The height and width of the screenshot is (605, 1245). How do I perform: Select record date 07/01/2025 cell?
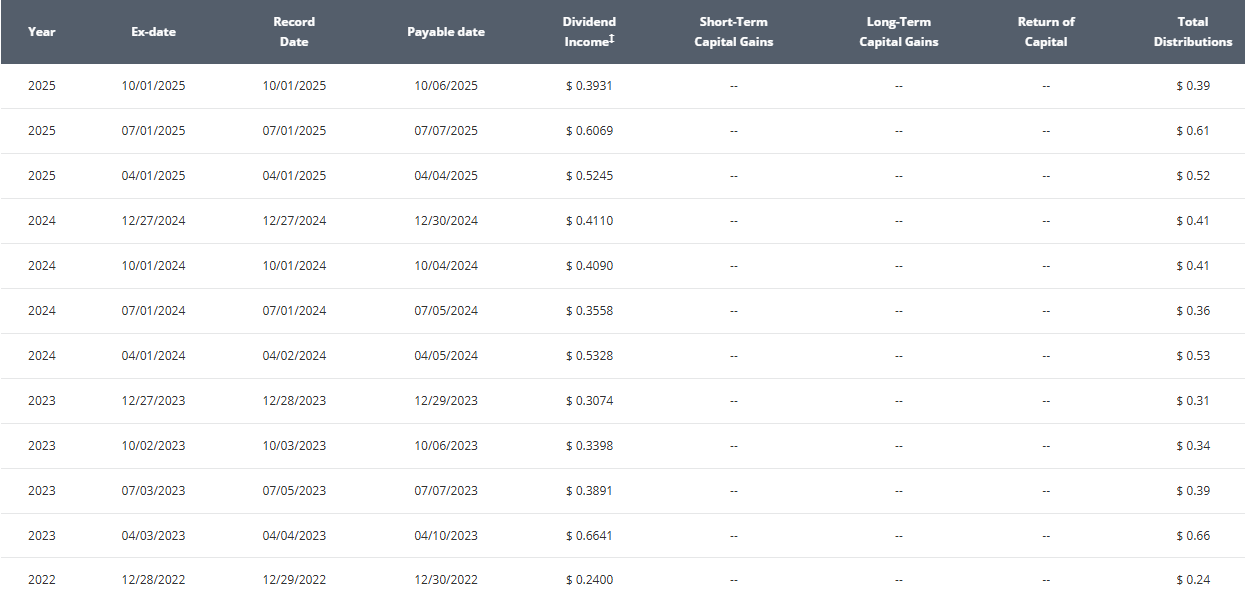(x=294, y=131)
